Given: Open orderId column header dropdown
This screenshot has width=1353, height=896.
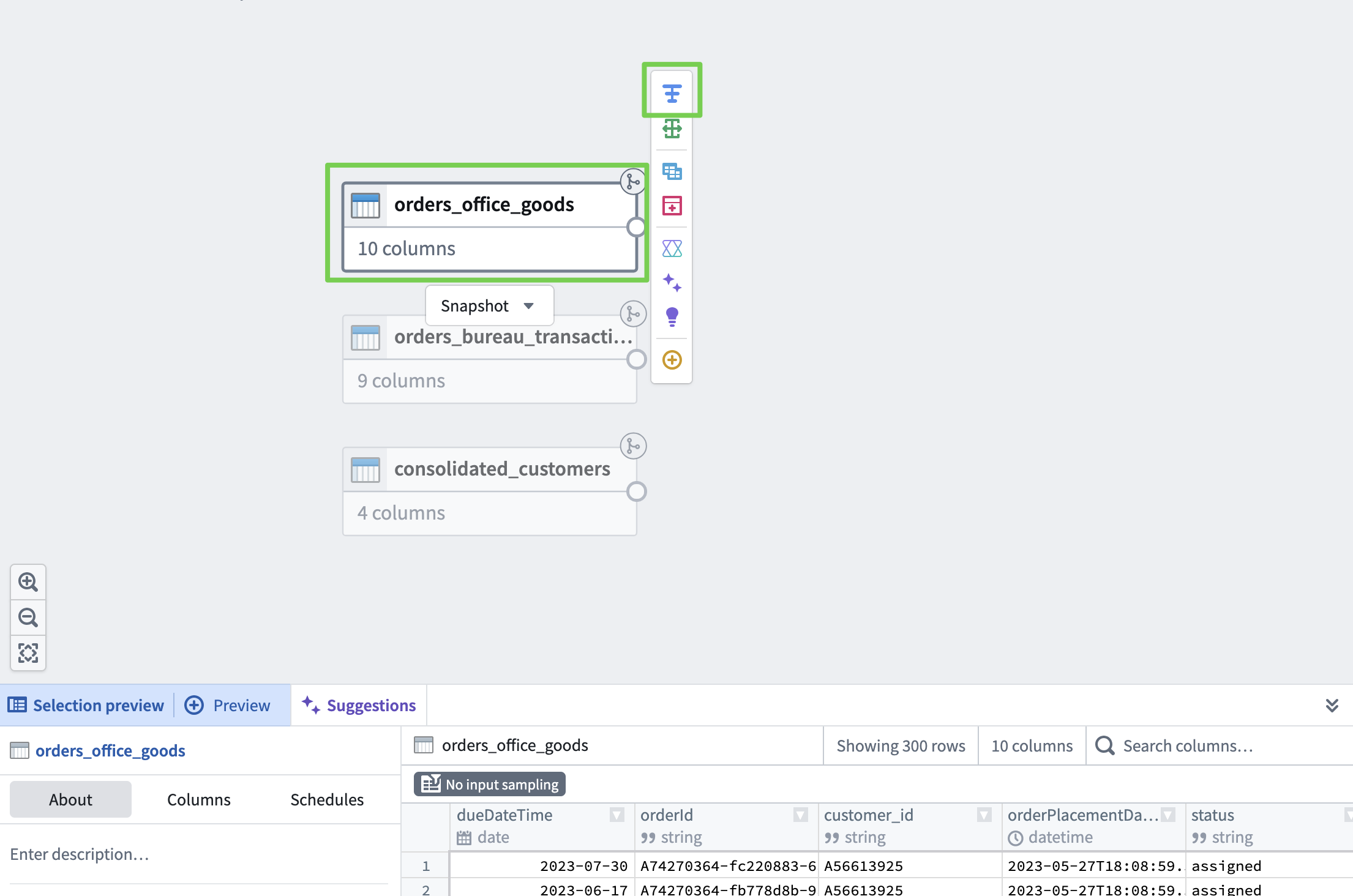Looking at the screenshot, I should click(800, 815).
